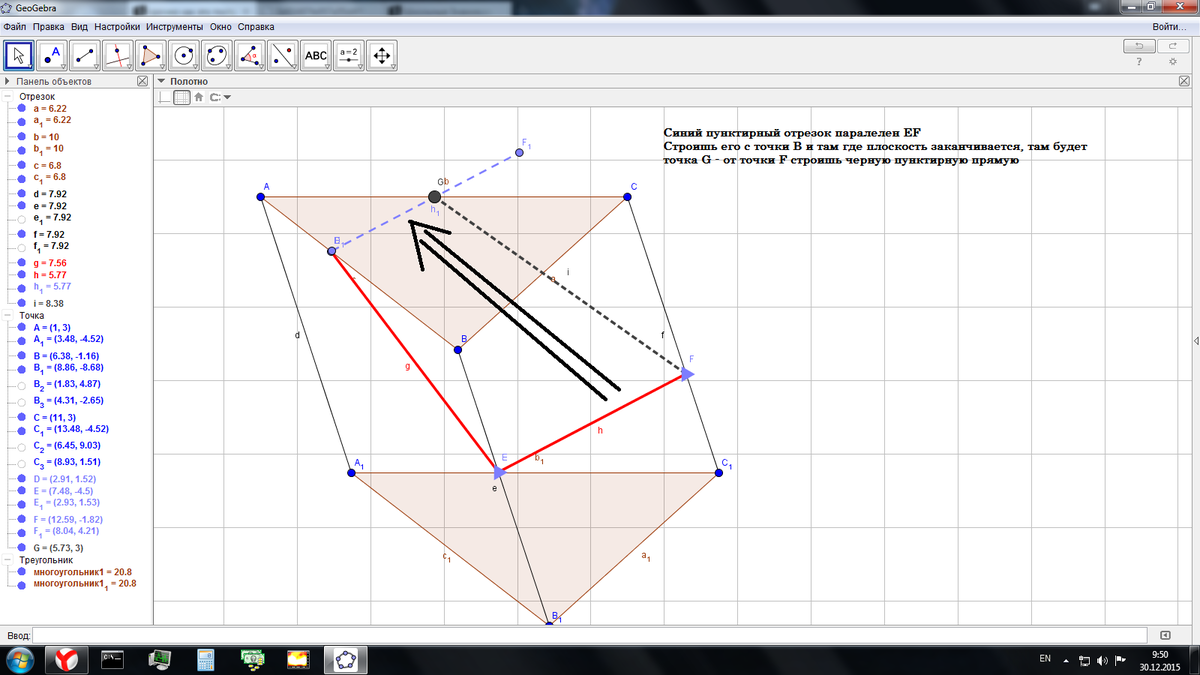Toggle grid display in style bar

[x=181, y=97]
